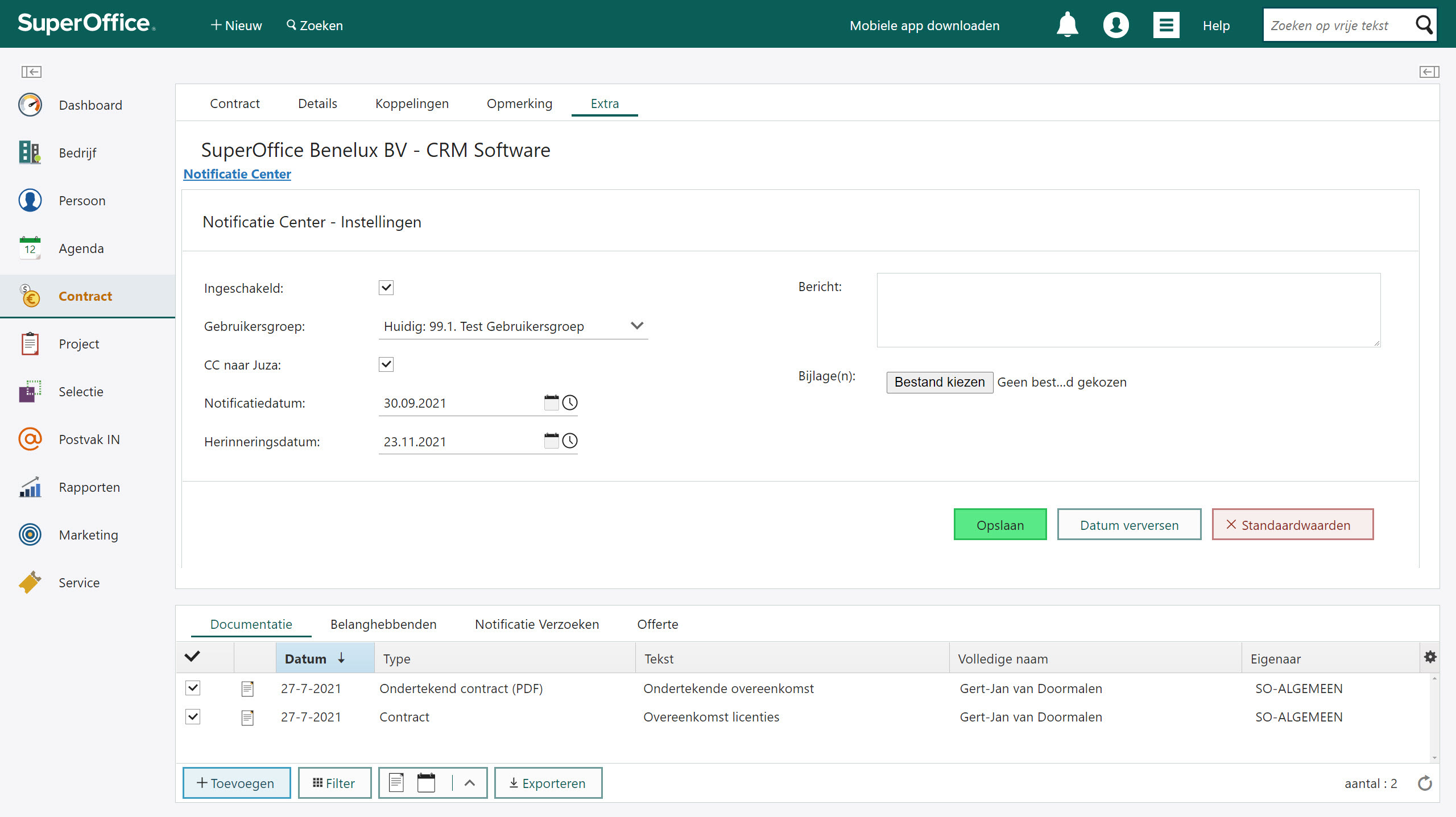Screen dimensions: 1456x817
Task: Open time picker for Notificatiedatum
Action: tap(570, 403)
